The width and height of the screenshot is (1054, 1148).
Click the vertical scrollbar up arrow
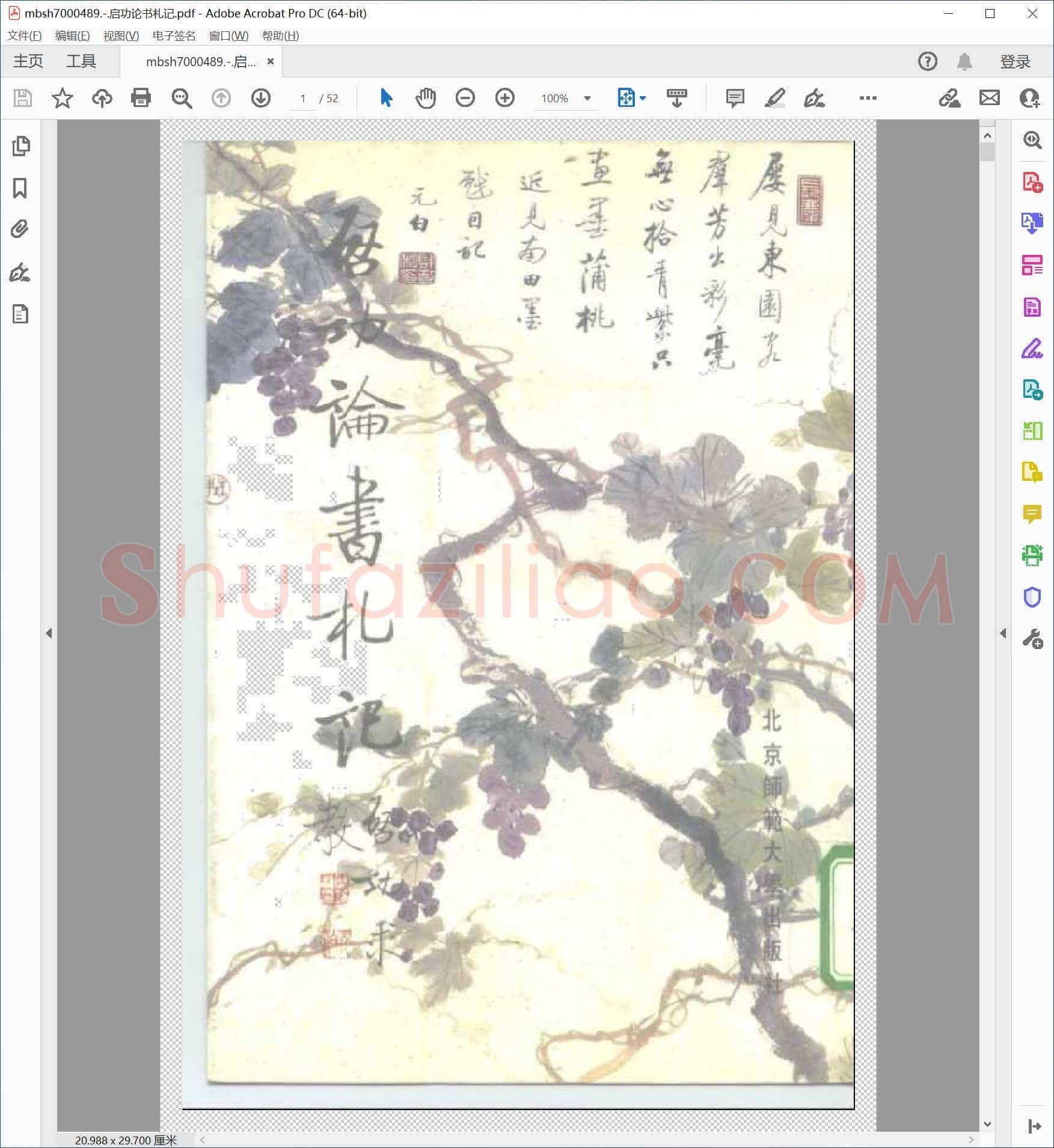[x=987, y=136]
